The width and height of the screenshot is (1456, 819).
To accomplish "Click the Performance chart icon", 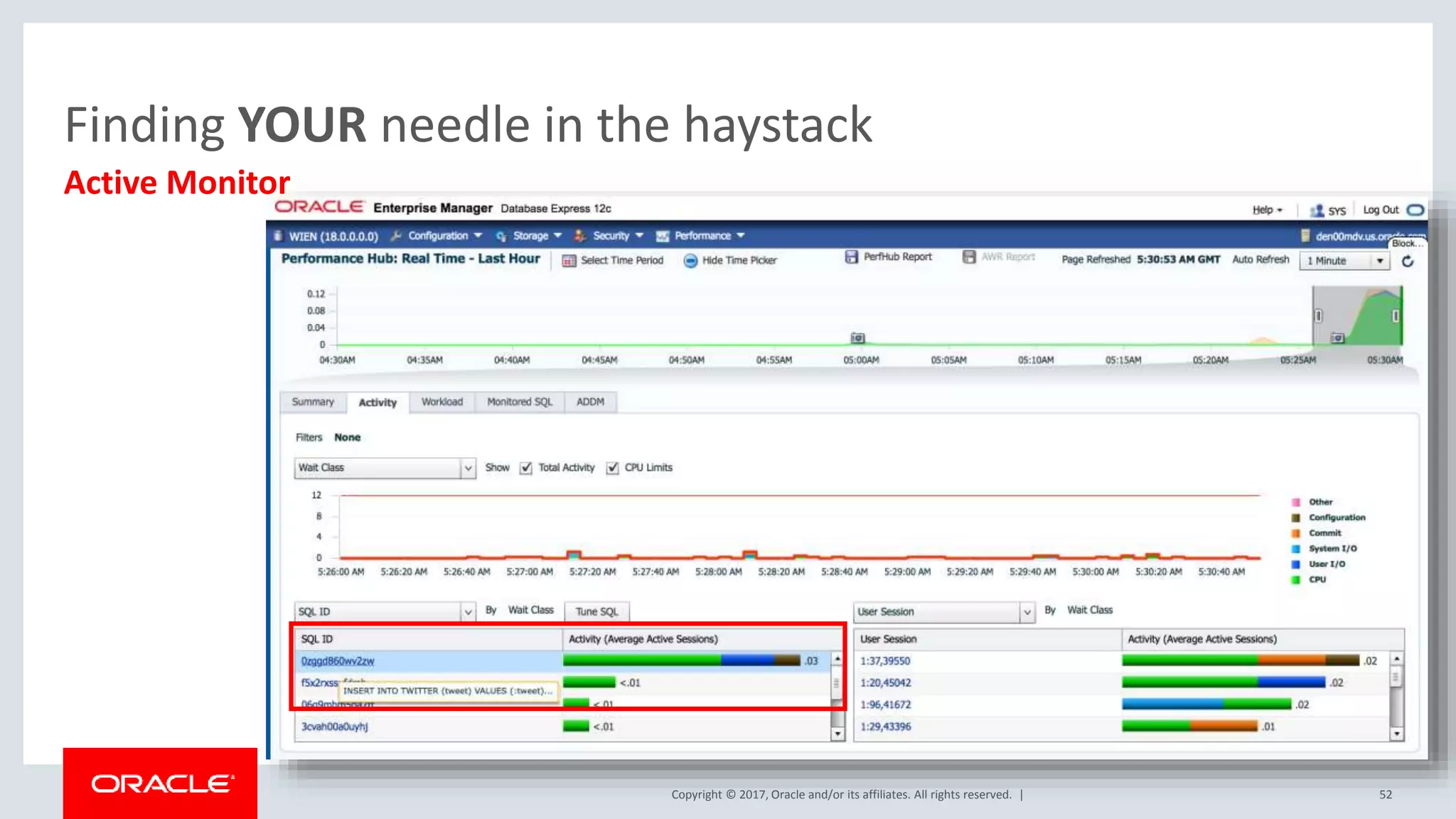I will (x=663, y=236).
